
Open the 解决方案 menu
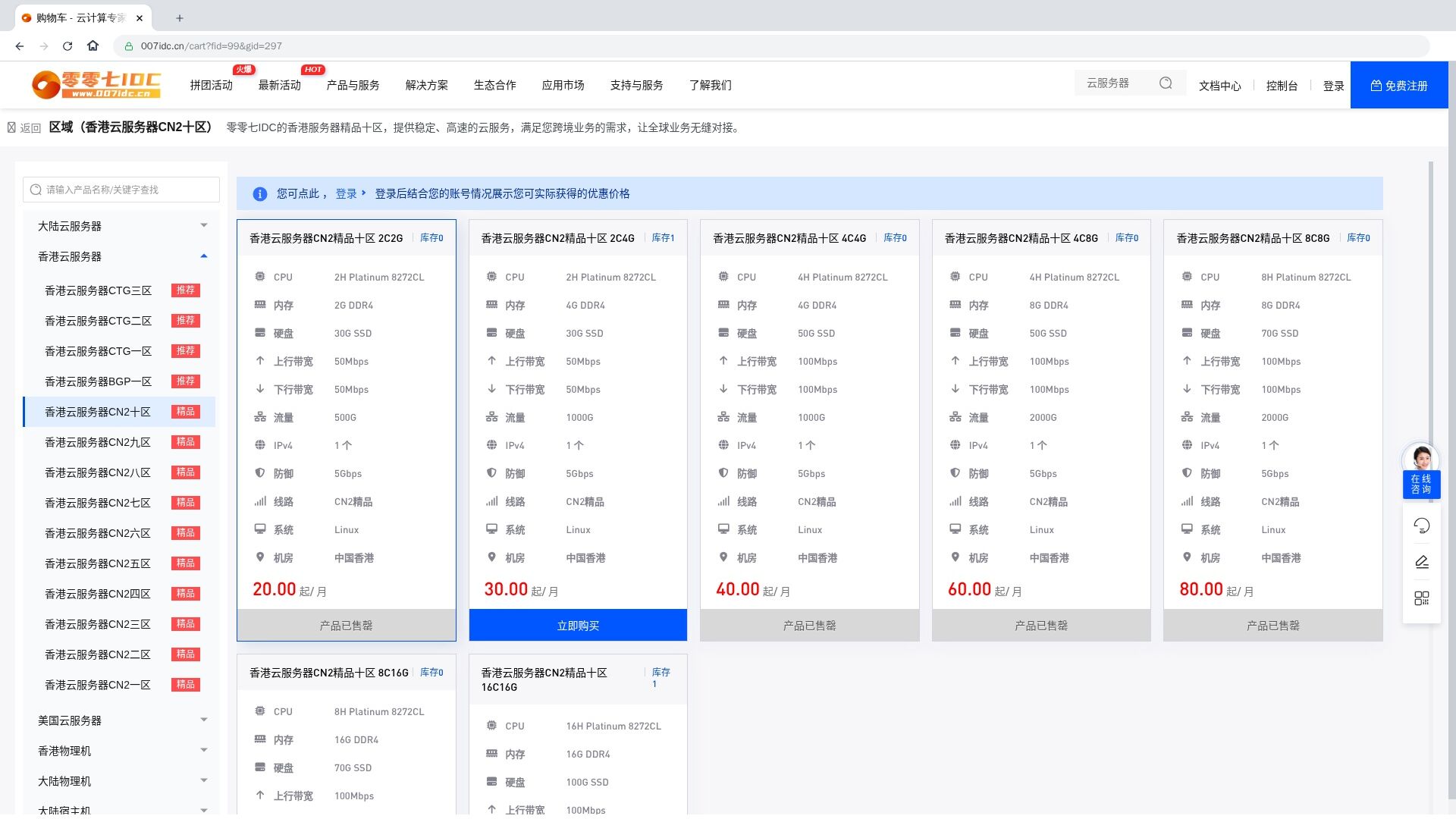pyautogui.click(x=427, y=85)
